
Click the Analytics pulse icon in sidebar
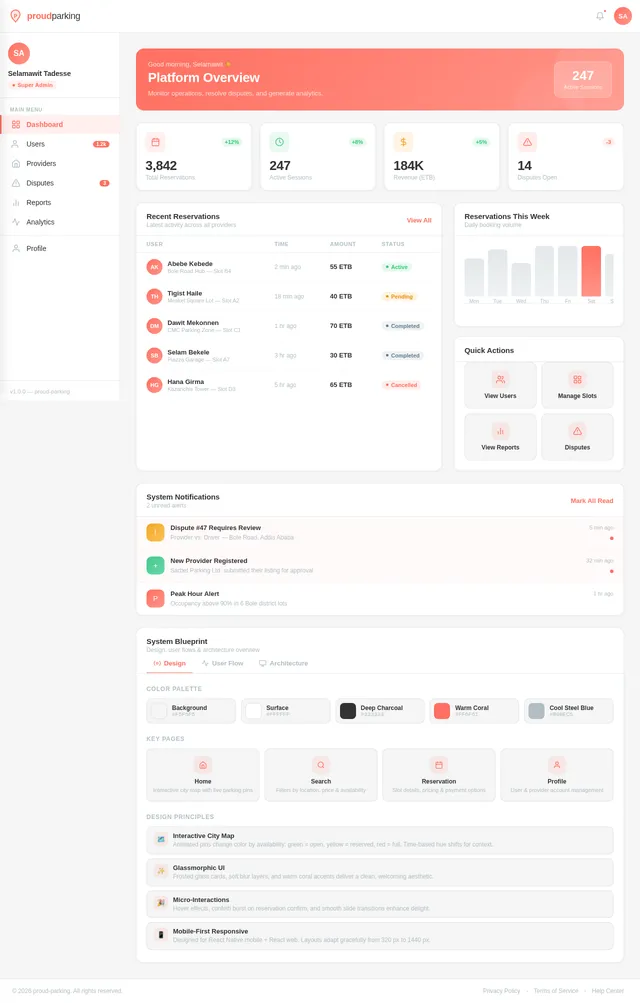pos(16,222)
